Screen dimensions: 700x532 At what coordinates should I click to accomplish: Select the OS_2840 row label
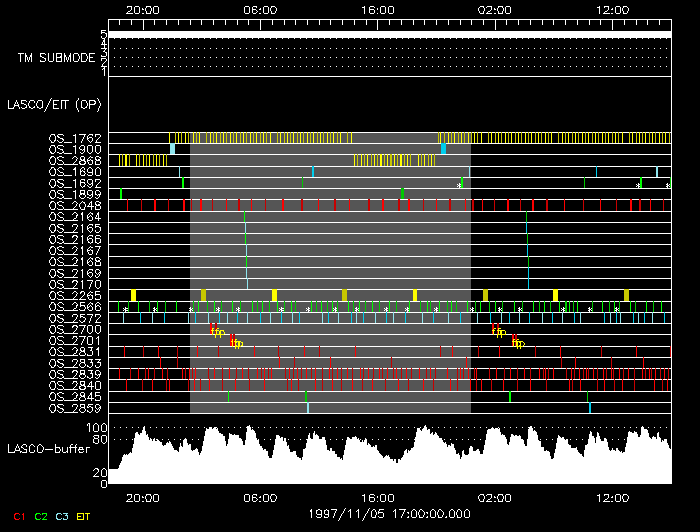click(75, 386)
